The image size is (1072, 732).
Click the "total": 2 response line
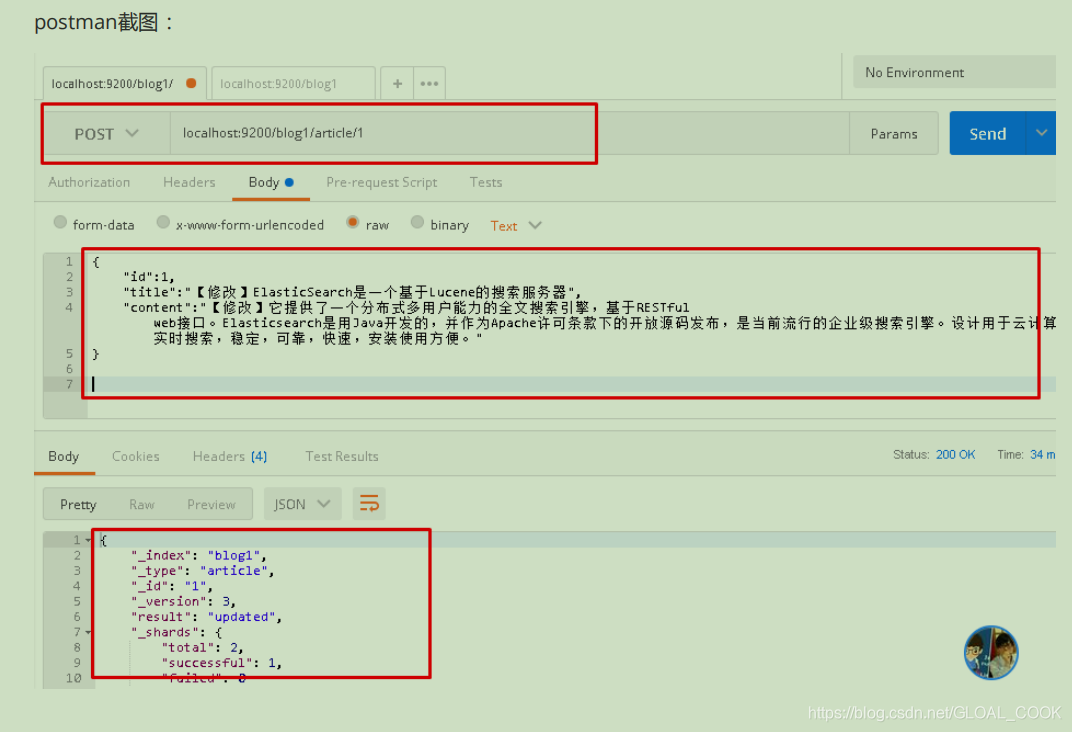[x=202, y=647]
